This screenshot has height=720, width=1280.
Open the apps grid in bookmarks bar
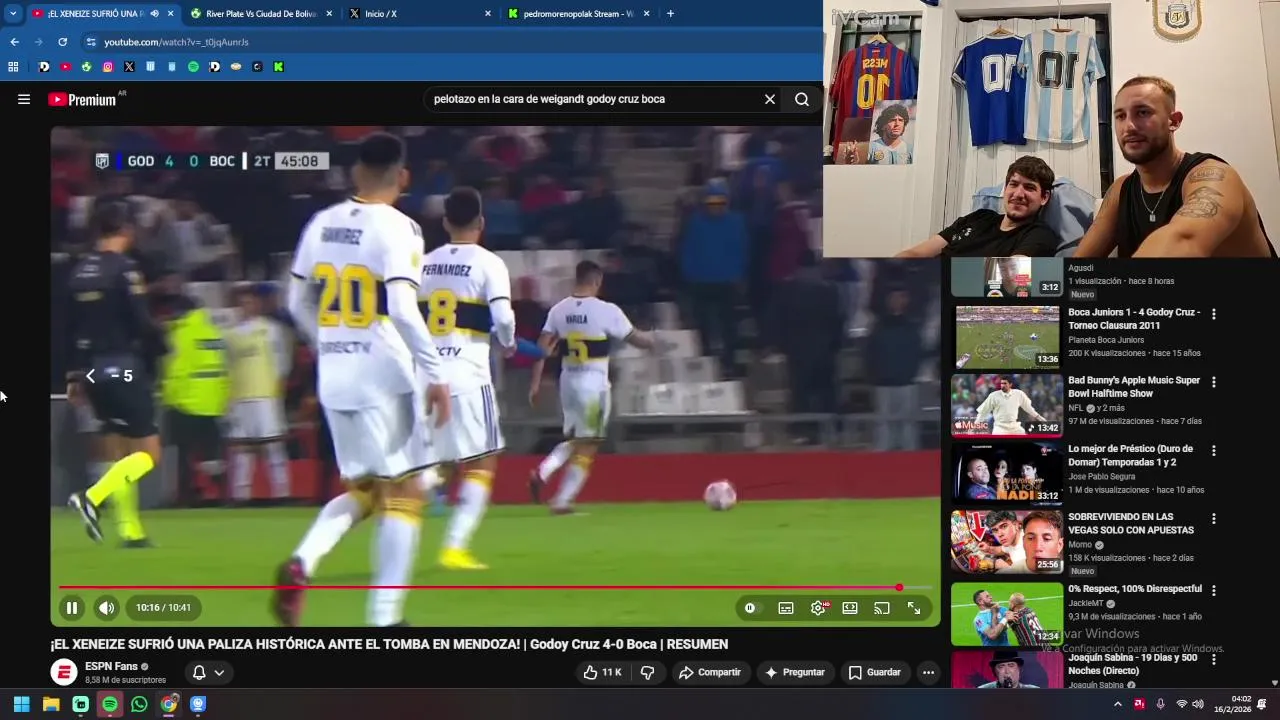pyautogui.click(x=13, y=67)
